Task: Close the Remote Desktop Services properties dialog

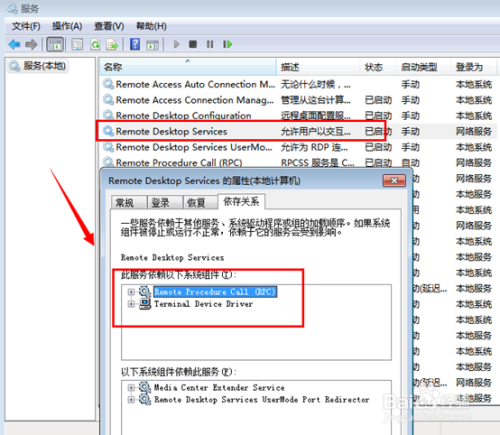Action: [x=394, y=181]
